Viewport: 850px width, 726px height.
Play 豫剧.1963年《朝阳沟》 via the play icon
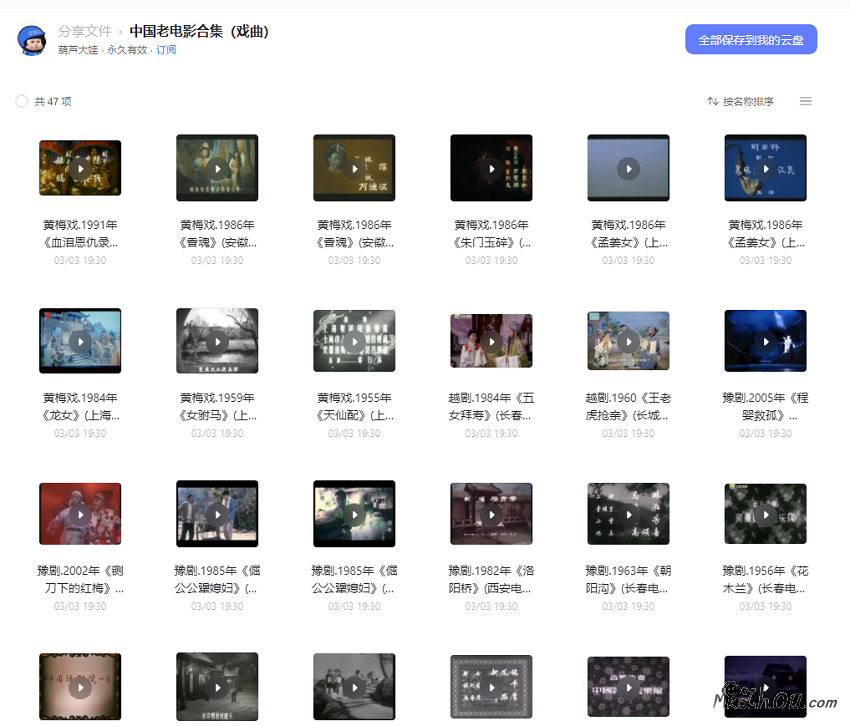tap(628, 513)
